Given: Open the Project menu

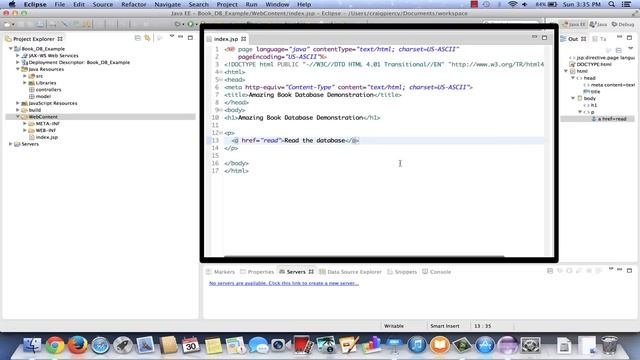Looking at the screenshot, I should 227,4.
